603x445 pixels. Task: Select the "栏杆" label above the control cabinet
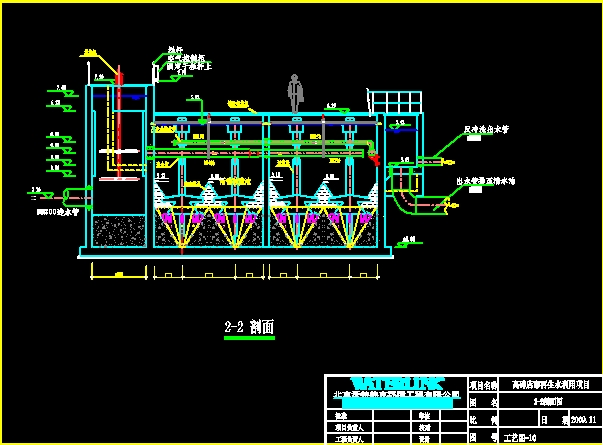[x=175, y=50]
